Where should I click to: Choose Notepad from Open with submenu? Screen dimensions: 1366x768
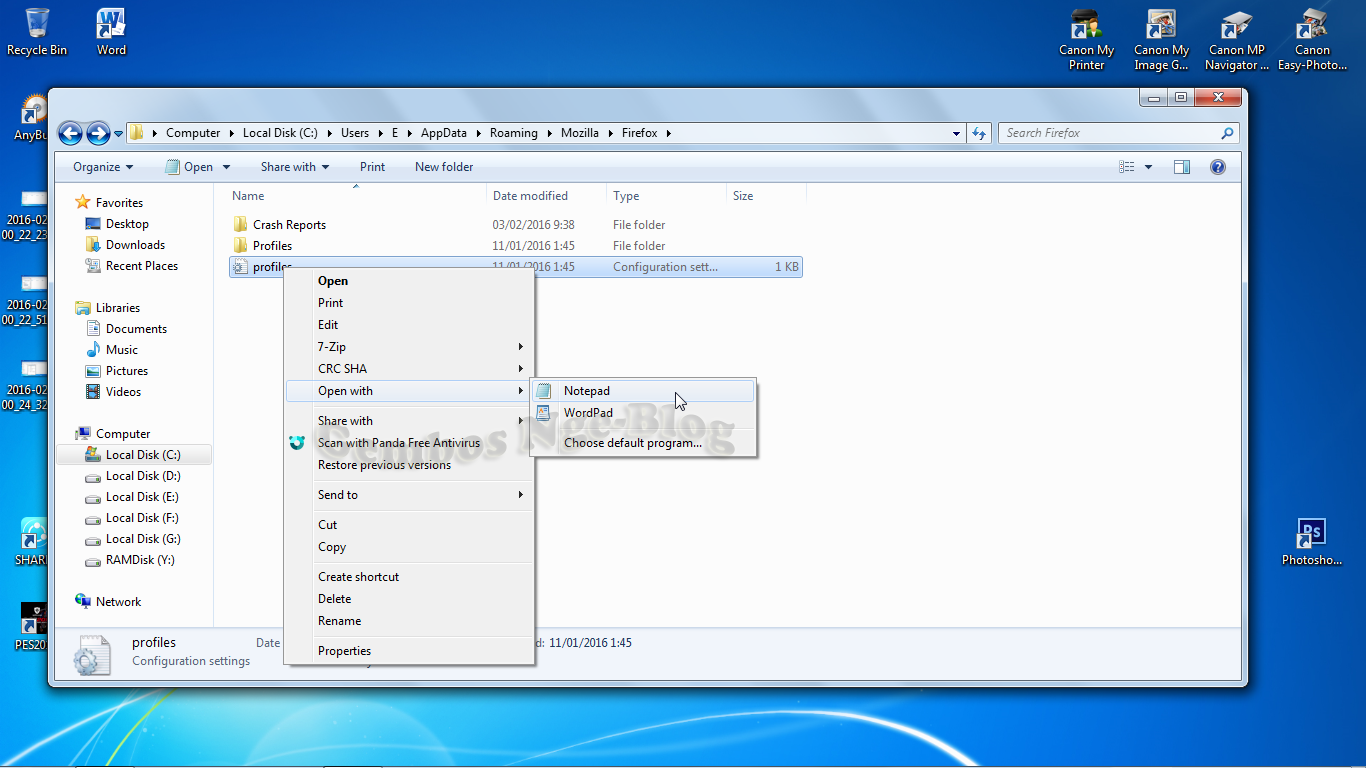(x=643, y=391)
